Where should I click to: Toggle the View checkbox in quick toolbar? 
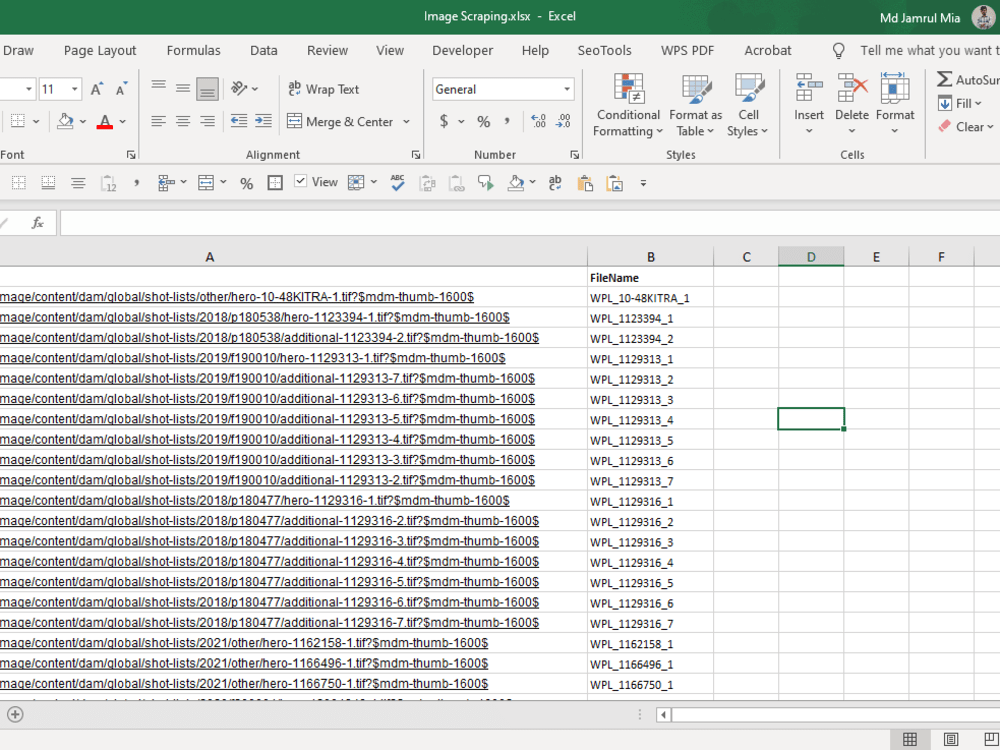(x=300, y=182)
